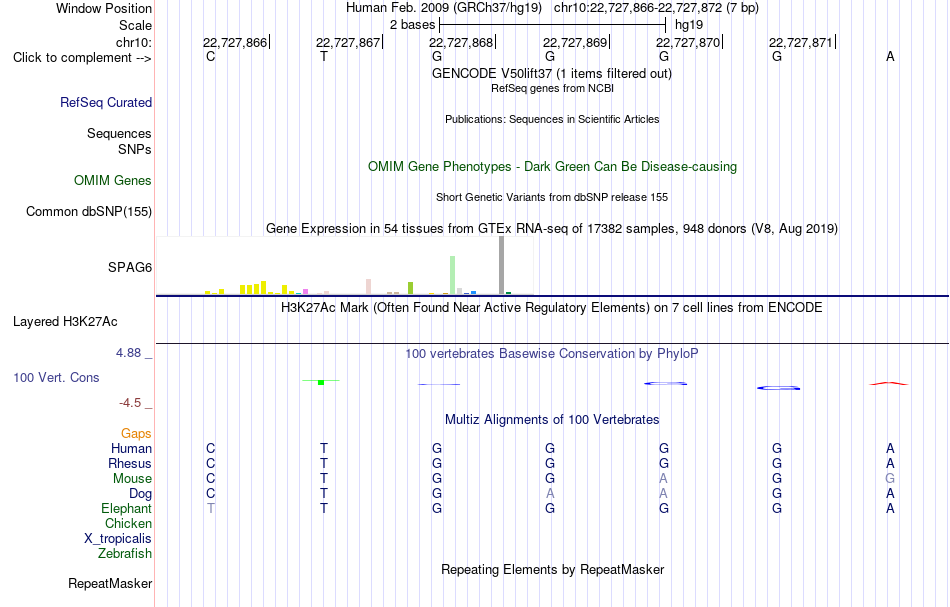The height and width of the screenshot is (607, 950).
Task: Click 'Publications: Sequences in Scientific Articles' title
Action: point(552,119)
